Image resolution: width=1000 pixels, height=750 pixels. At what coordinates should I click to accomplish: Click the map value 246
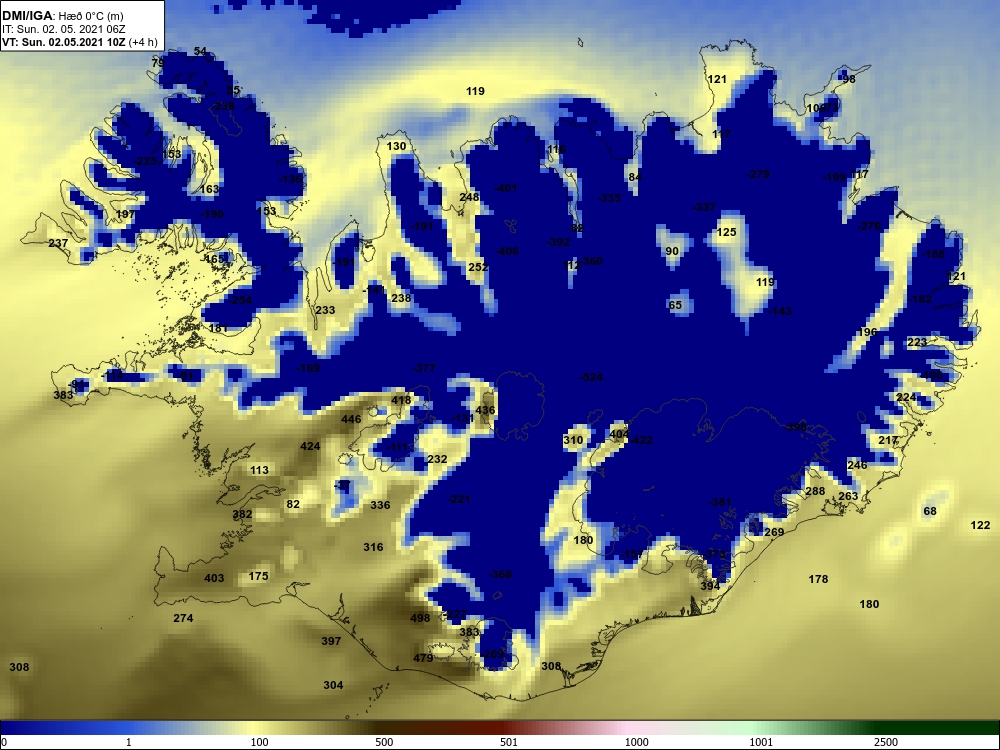point(857,465)
